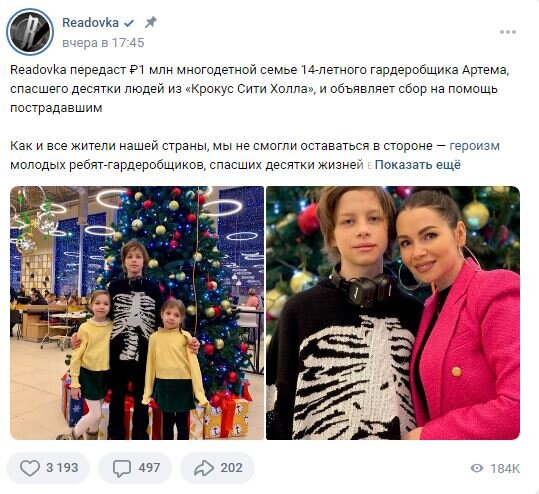Click the героизм hyperlink text

point(474,146)
